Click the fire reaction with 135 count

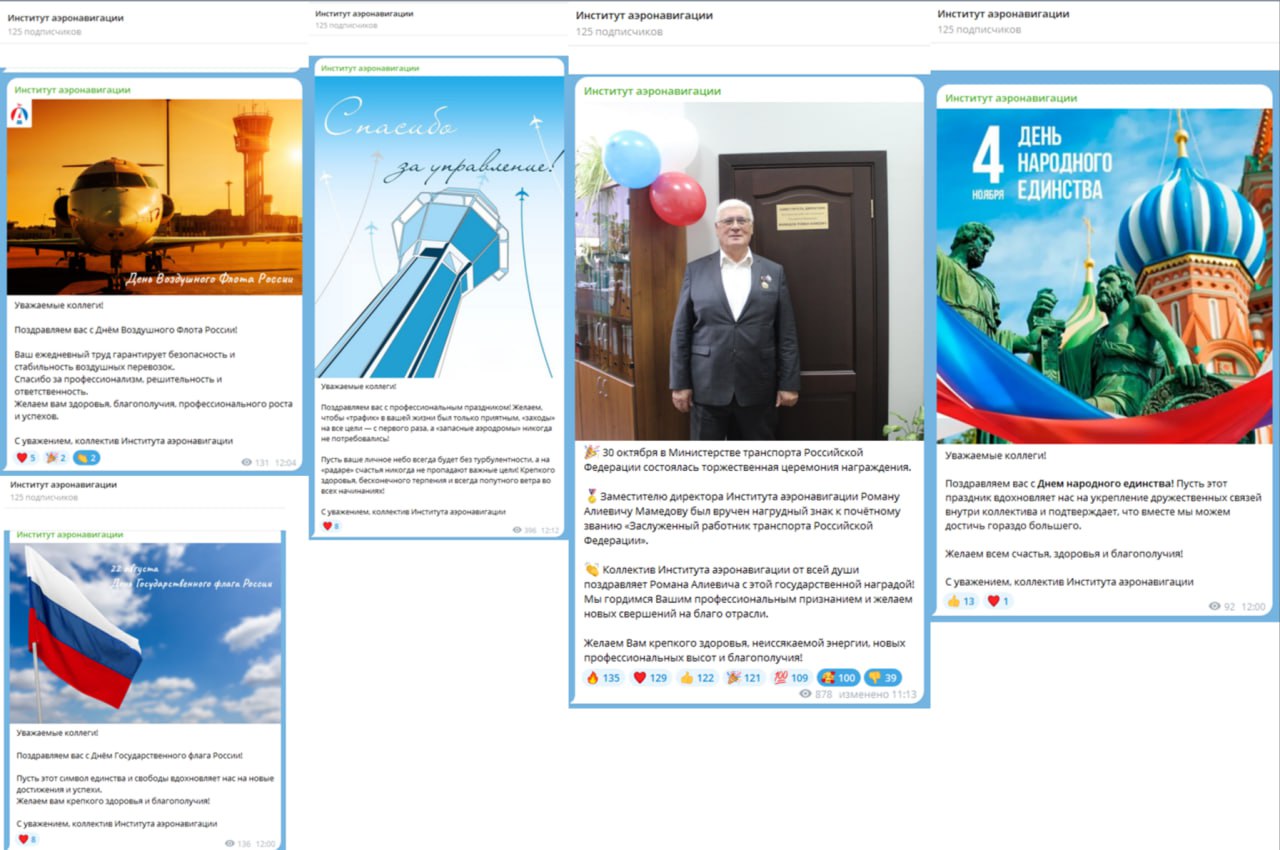(602, 677)
